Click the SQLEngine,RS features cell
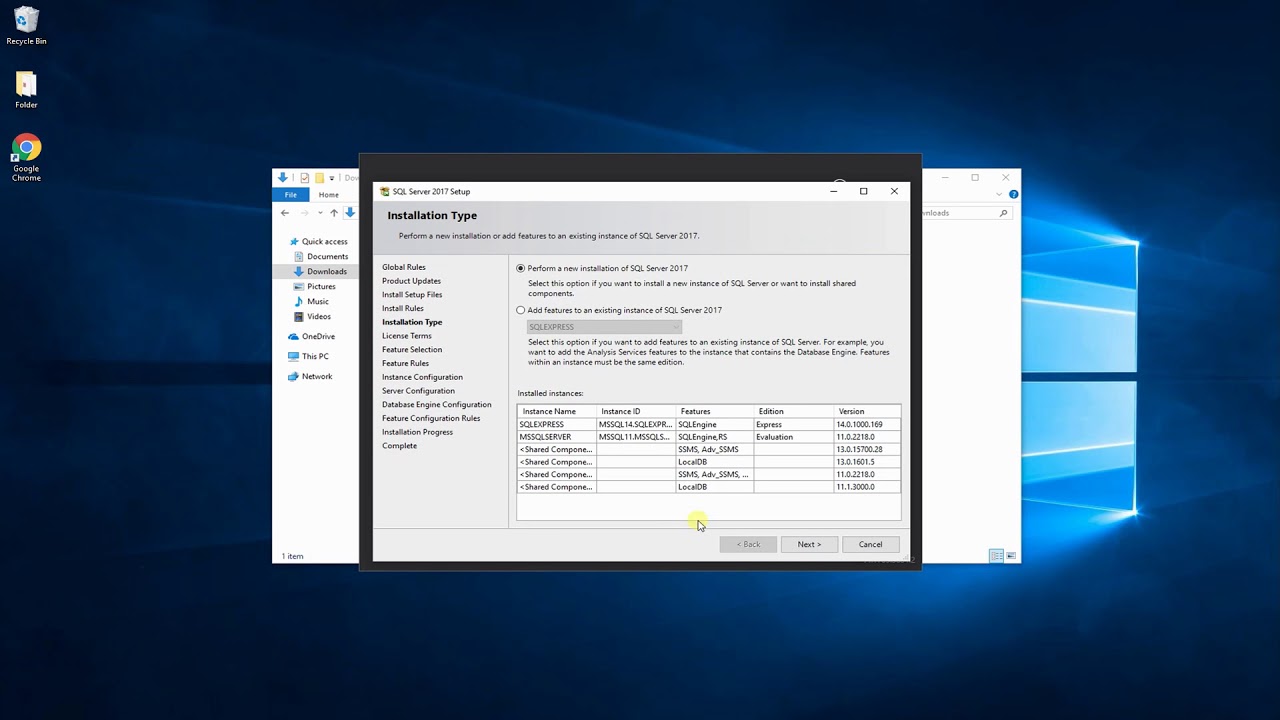 click(x=715, y=437)
